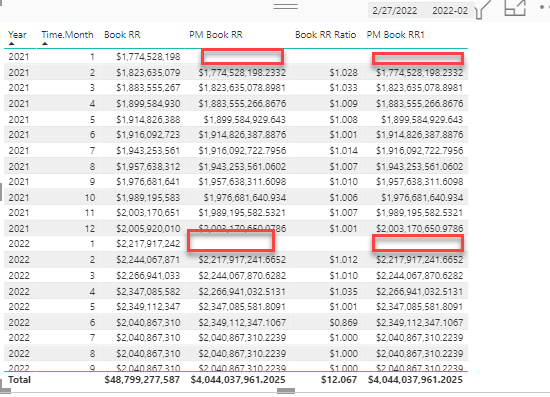Viewport: 550px width, 397px height.
Task: Select Book RR value $1,957,638,312
Action: [148, 166]
